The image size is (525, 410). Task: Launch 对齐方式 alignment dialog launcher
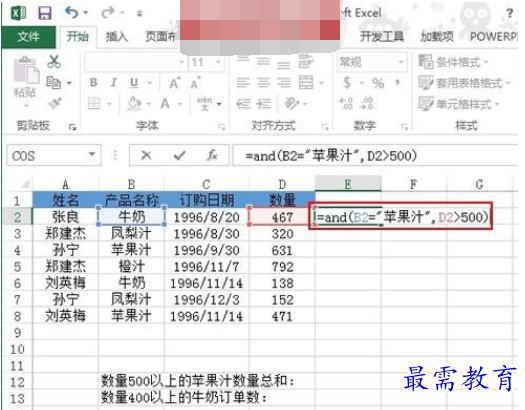pyautogui.click(x=325, y=127)
